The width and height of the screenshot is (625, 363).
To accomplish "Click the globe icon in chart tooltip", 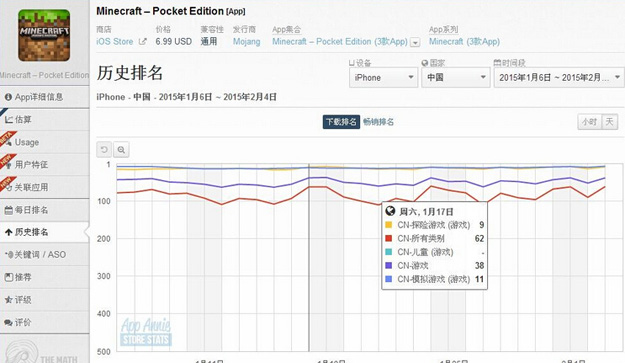I will click(x=390, y=211).
